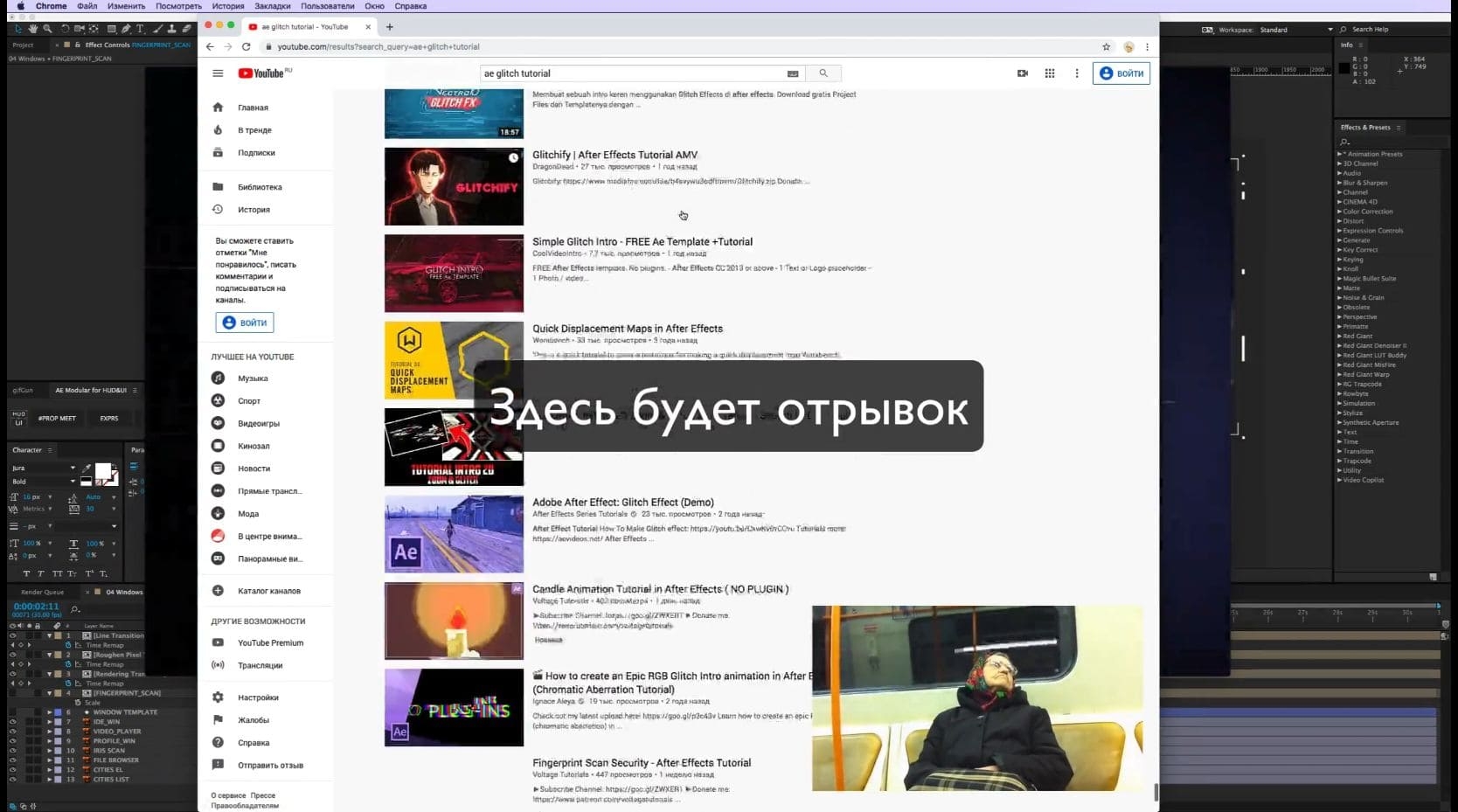Click the beige label color of layer 1

(x=58, y=635)
